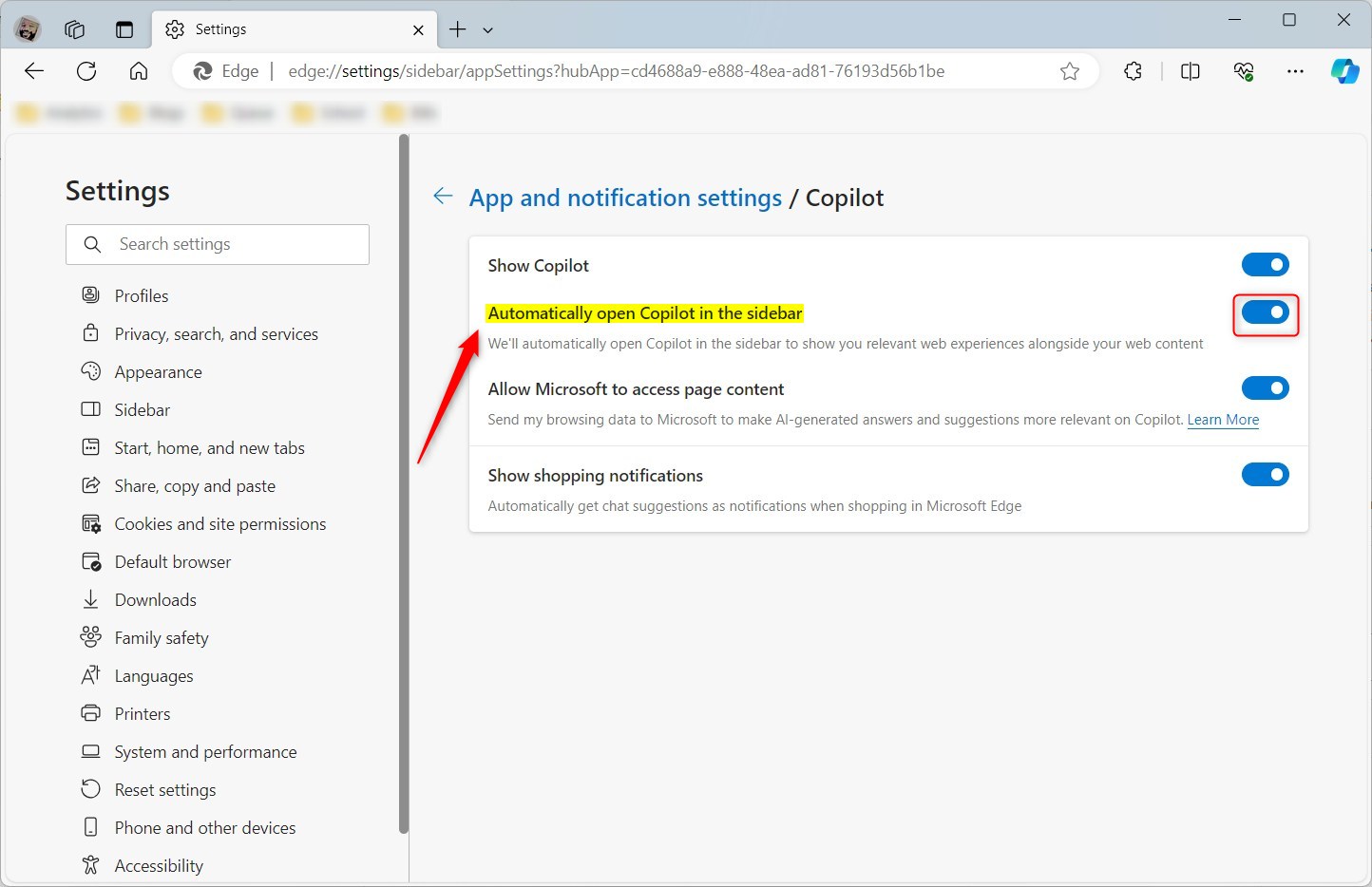Open the Settings and more ellipsis menu
1372x887 pixels.
(1295, 70)
